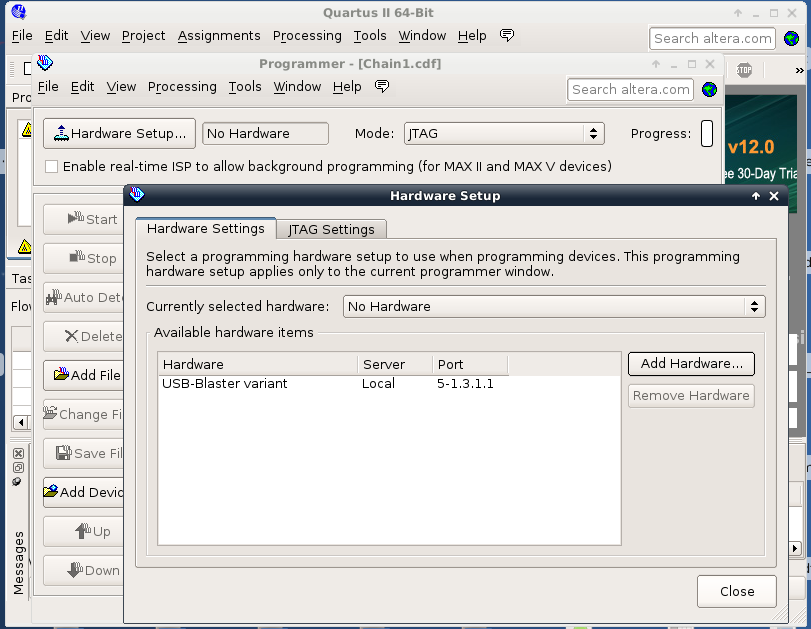Open Assignments menu in Quartus II

pyautogui.click(x=219, y=35)
